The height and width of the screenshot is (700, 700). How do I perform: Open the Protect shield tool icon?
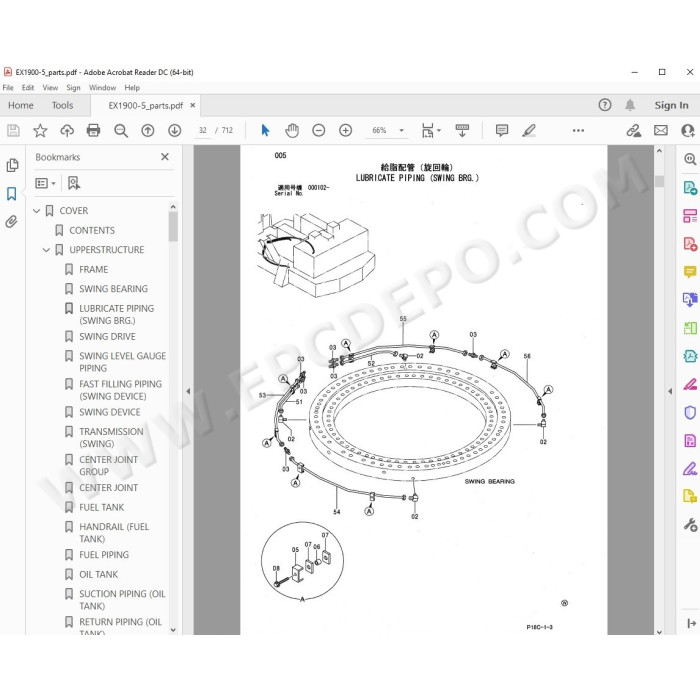[x=690, y=412]
